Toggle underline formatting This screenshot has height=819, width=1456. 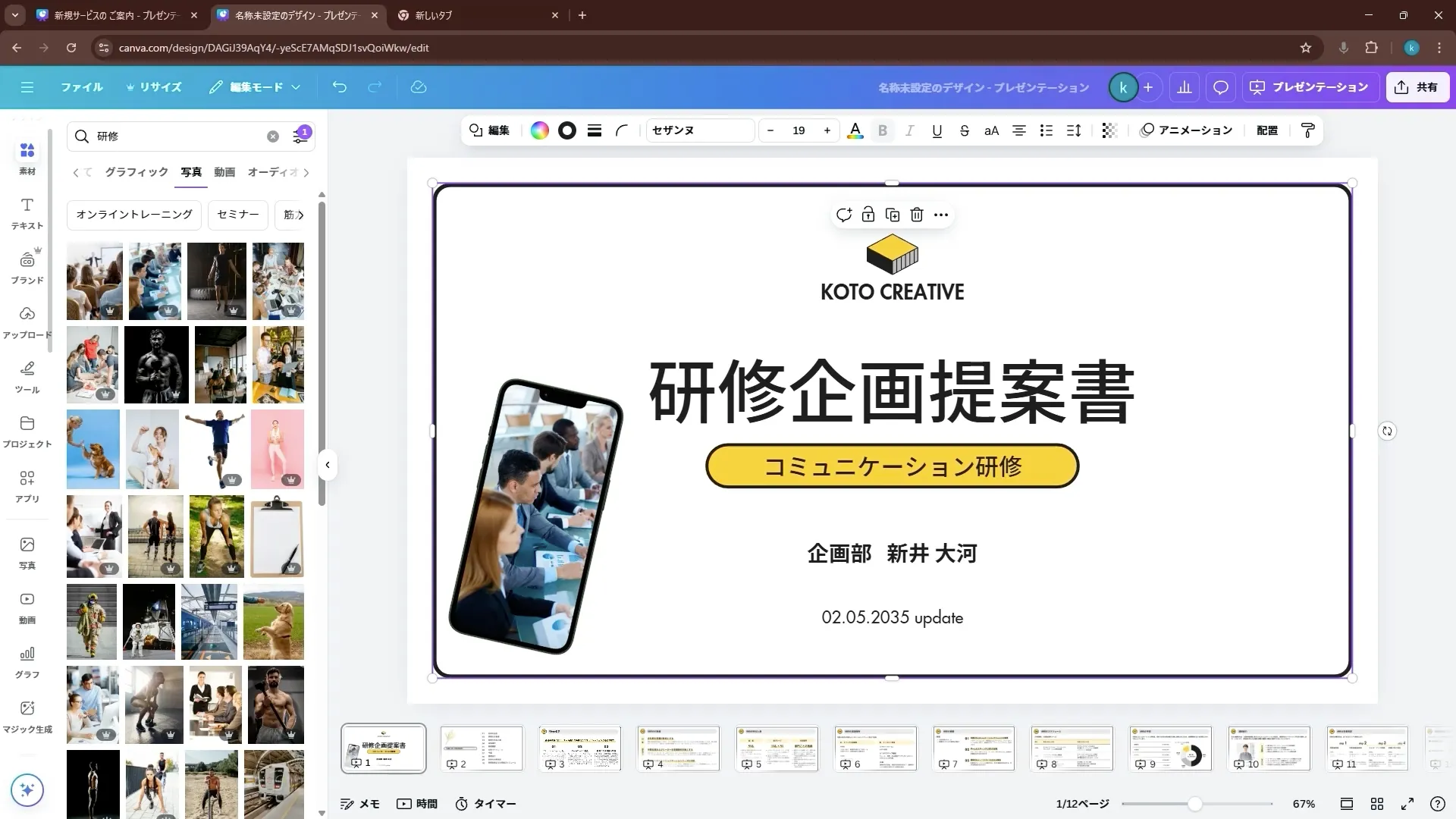pyautogui.click(x=937, y=130)
